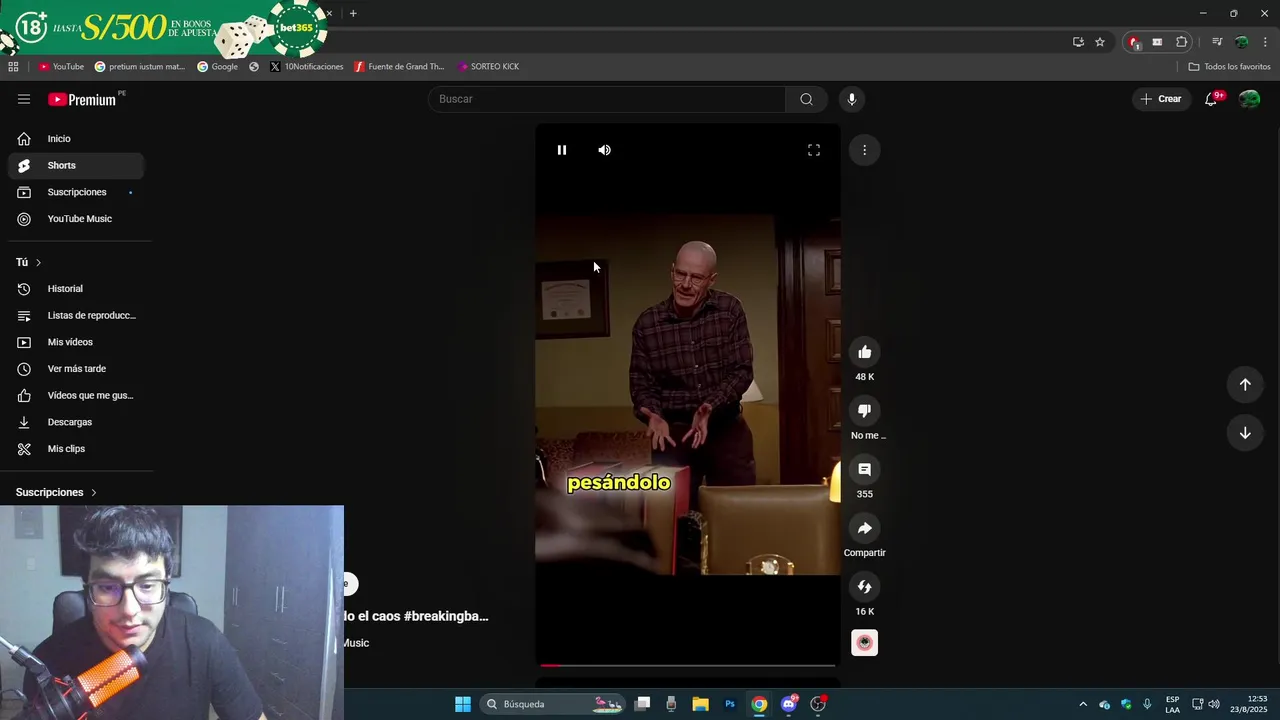This screenshot has width=1280, height=720.
Task: Open Ver más tarde
Action: (76, 369)
